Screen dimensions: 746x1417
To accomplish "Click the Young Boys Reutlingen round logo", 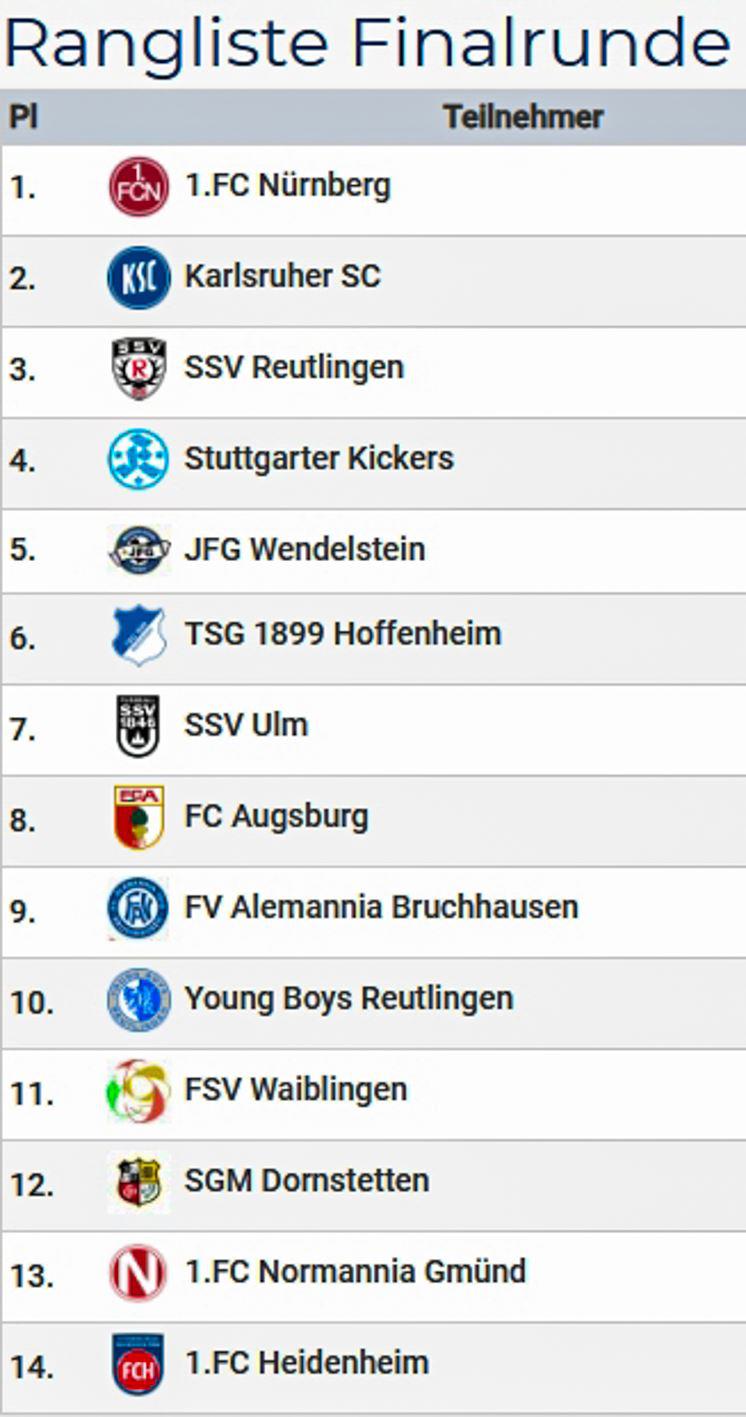I will click(x=138, y=999).
